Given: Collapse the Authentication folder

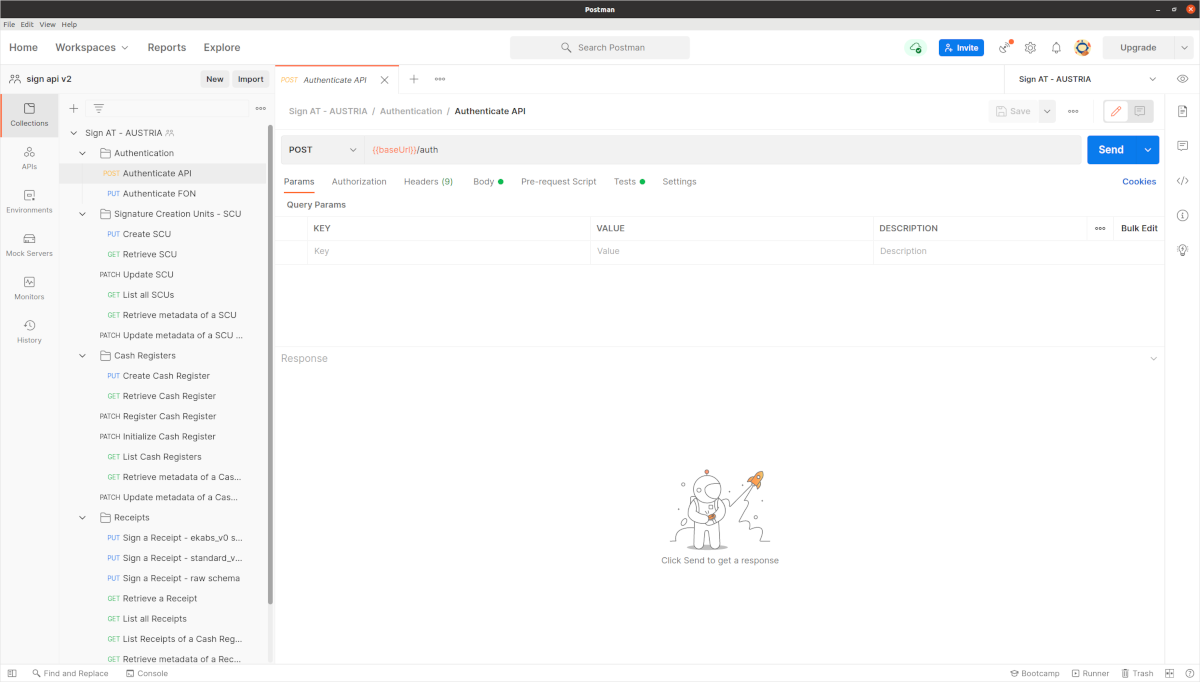Looking at the screenshot, I should point(83,153).
